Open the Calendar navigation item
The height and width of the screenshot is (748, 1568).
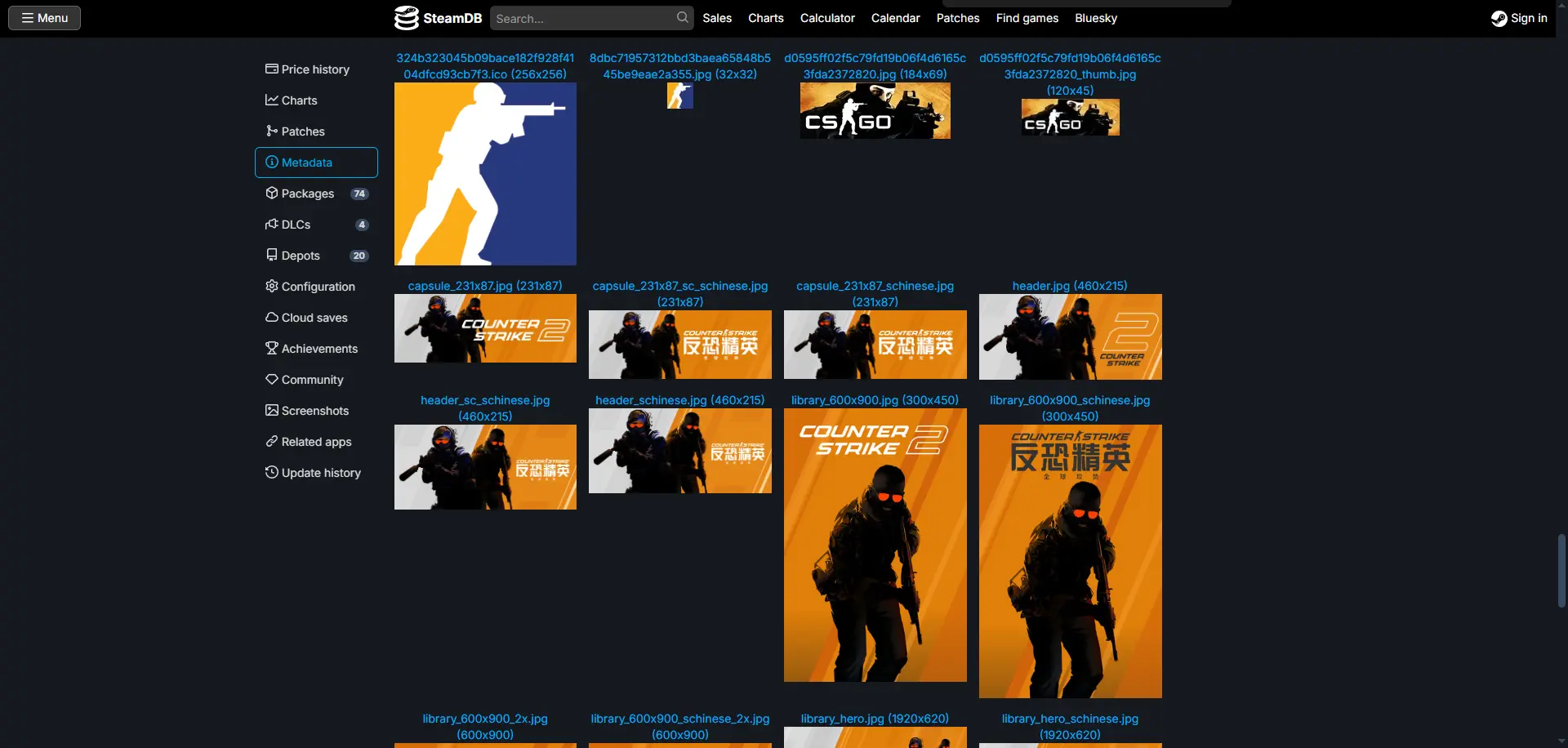895,18
